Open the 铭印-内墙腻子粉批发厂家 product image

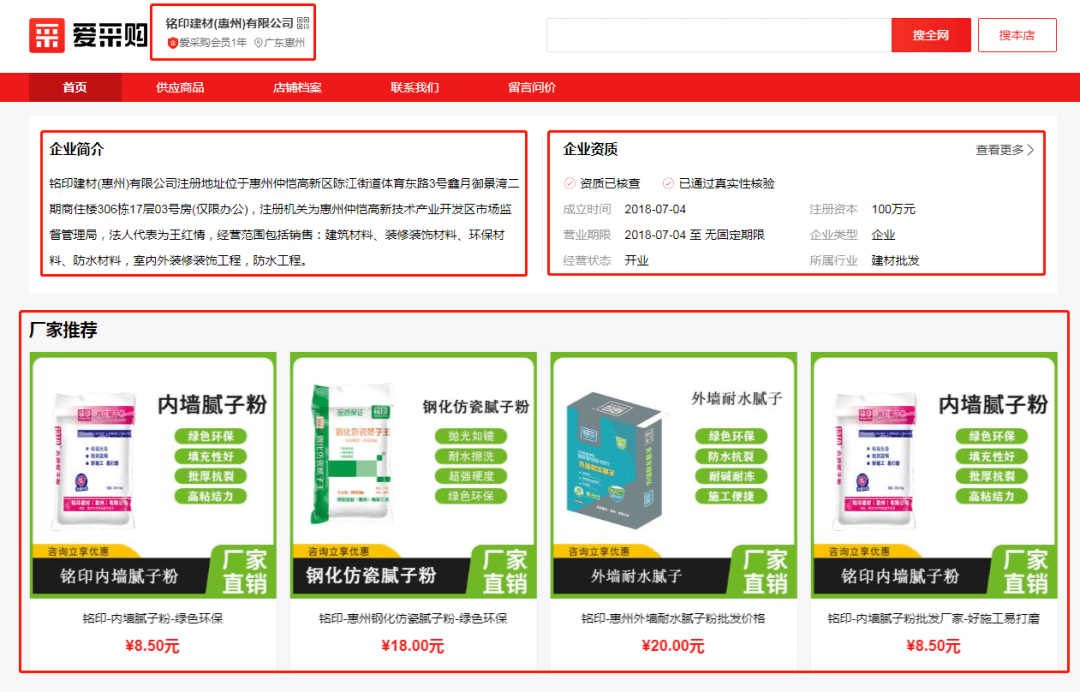[934, 475]
